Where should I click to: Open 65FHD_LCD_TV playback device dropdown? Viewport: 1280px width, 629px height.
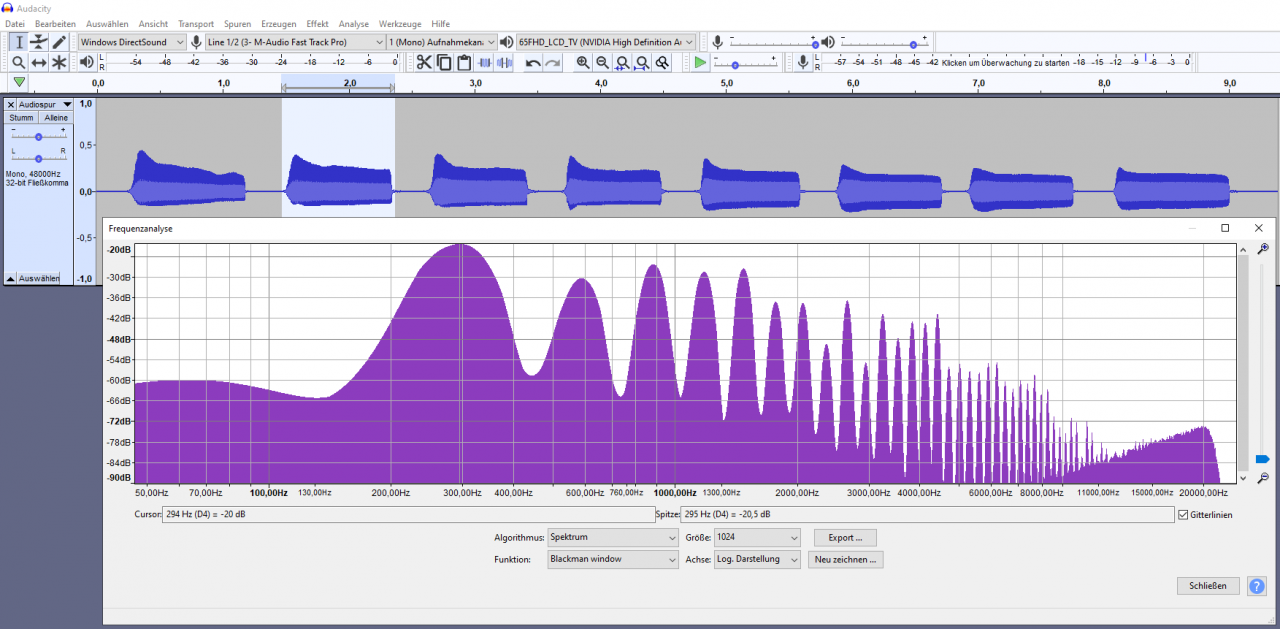tap(606, 42)
